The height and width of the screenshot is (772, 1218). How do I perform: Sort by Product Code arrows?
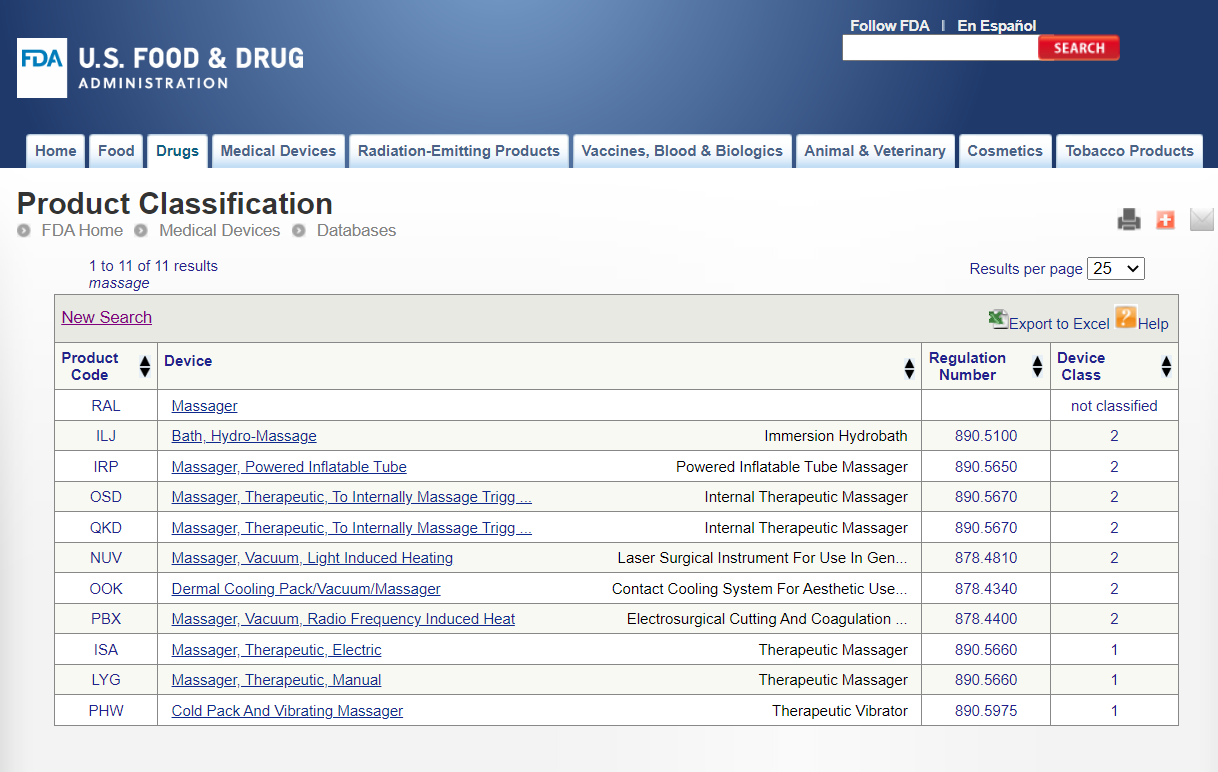(x=145, y=367)
